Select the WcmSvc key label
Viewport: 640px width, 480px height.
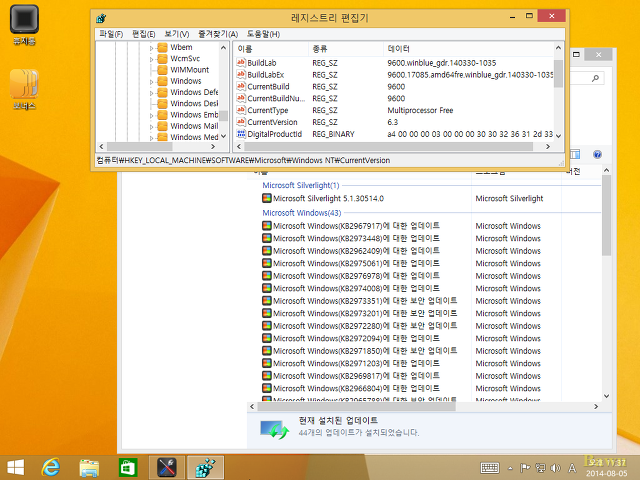coord(185,59)
